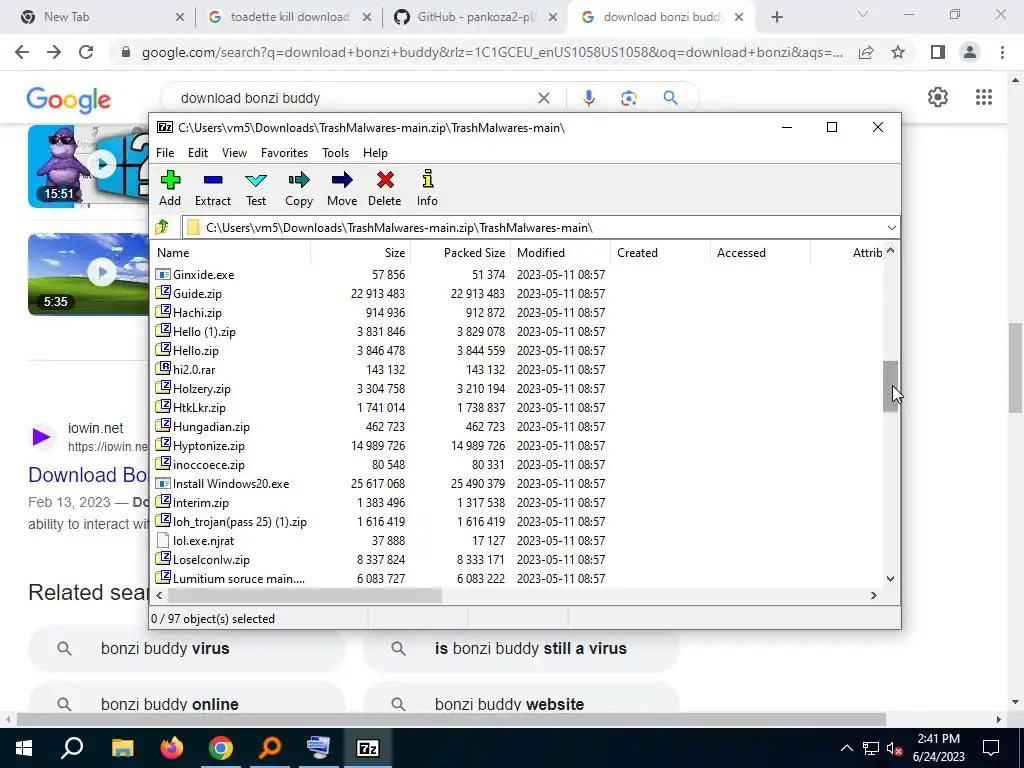This screenshot has width=1024, height=768.
Task: Select the Hachi.zip file
Action: click(197, 313)
